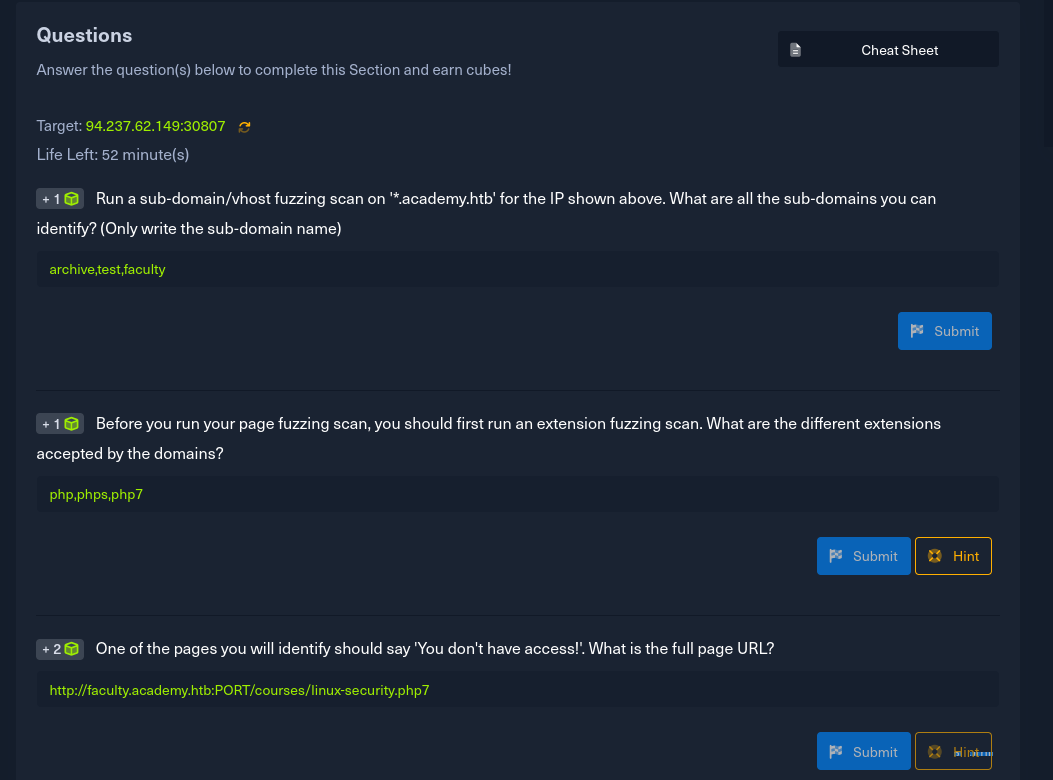The image size is (1053, 780).
Task: Show Hint for the extension fuzzing question
Action: pyautogui.click(x=953, y=556)
